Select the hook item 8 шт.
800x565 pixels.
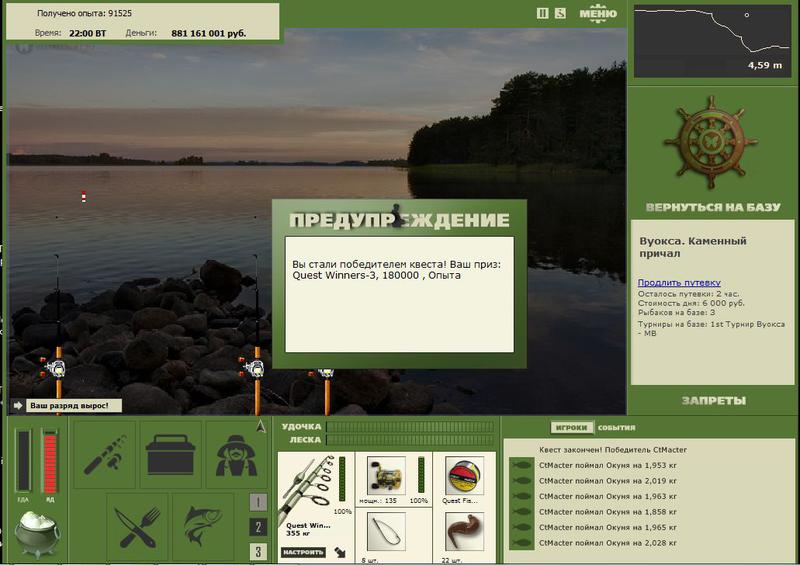386,532
